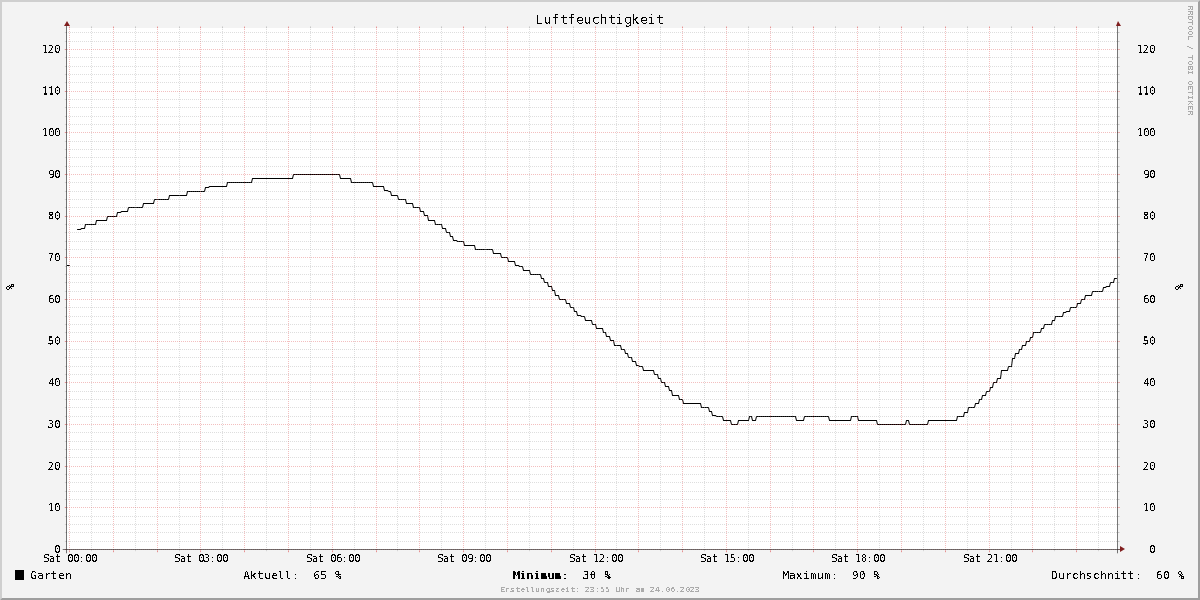Click the percent unit symbol on the left axis
The width and height of the screenshot is (1200, 600).
click(10, 287)
